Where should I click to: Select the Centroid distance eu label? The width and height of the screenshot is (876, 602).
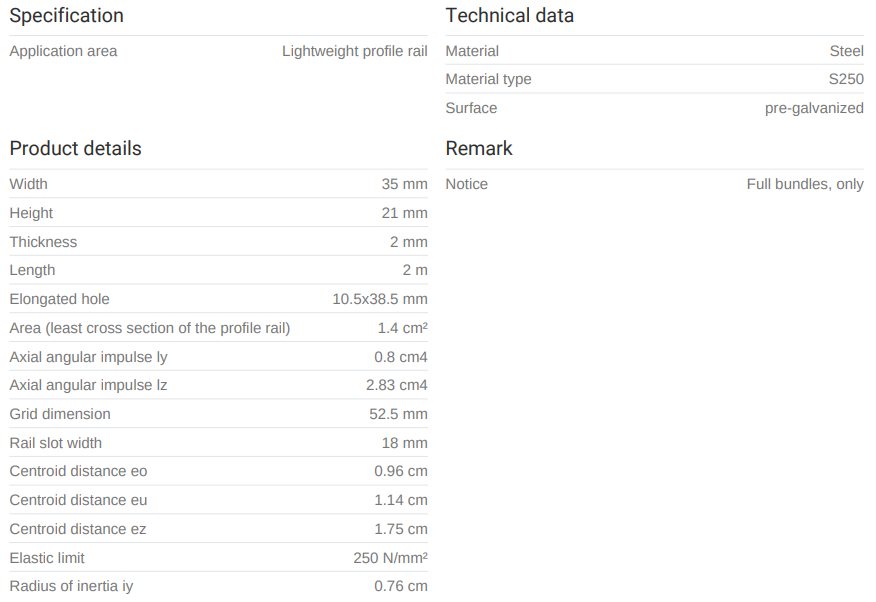click(x=78, y=500)
